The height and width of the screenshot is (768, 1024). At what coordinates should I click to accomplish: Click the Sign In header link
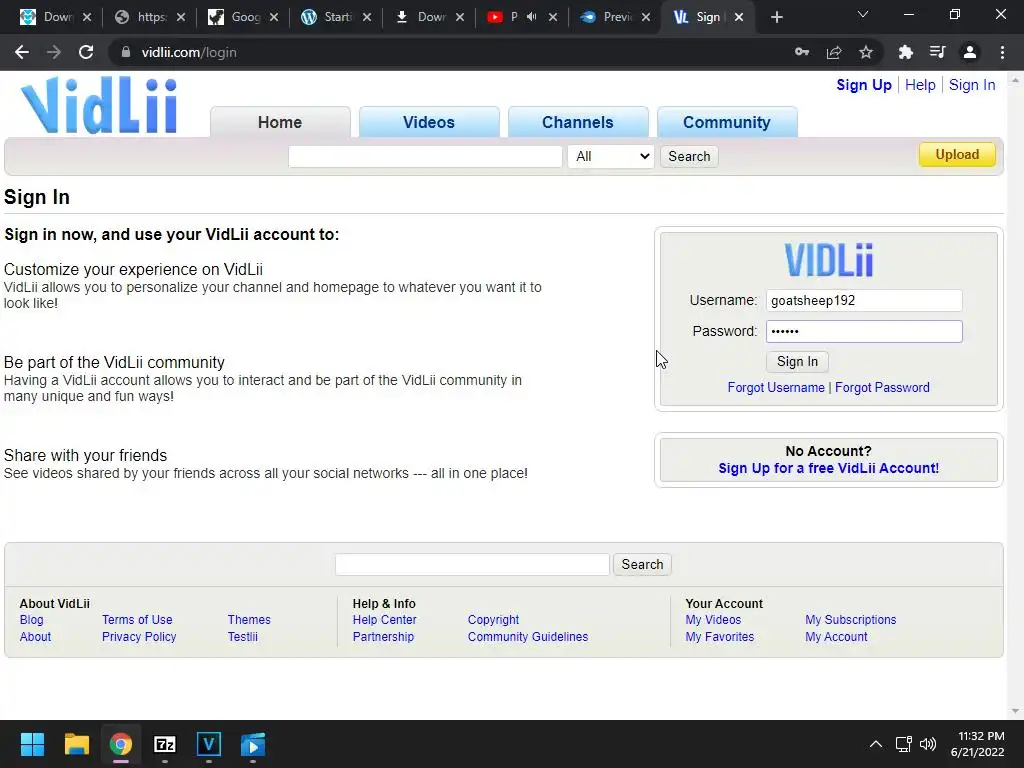point(972,85)
